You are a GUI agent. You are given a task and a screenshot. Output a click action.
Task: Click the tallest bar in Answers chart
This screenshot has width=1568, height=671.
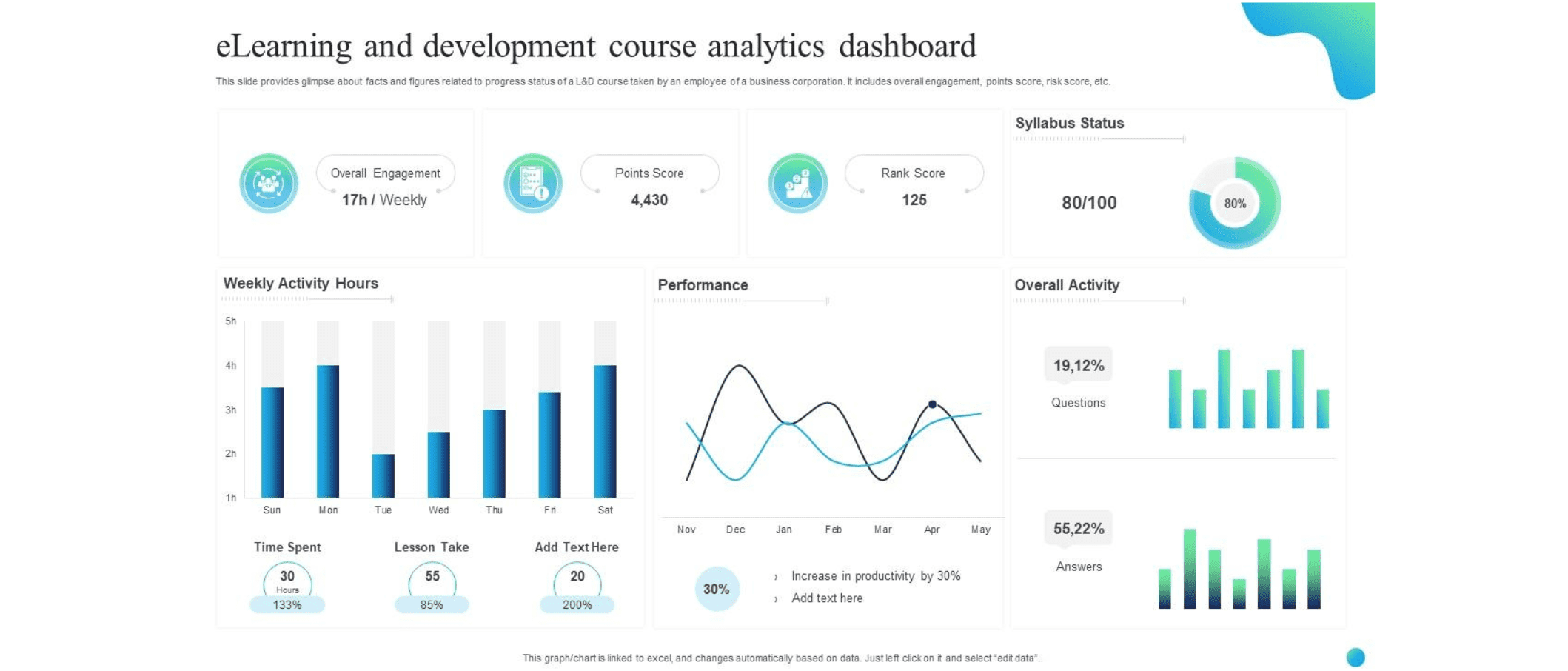tap(1190, 569)
